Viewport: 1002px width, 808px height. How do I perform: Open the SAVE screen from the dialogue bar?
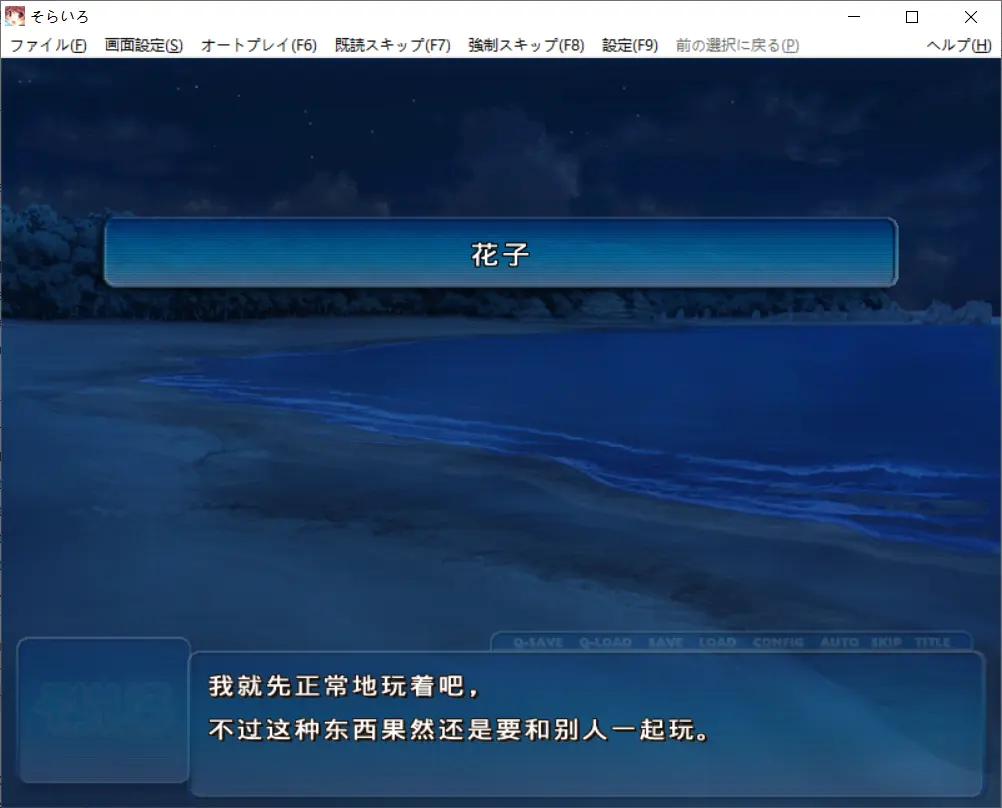pos(665,642)
